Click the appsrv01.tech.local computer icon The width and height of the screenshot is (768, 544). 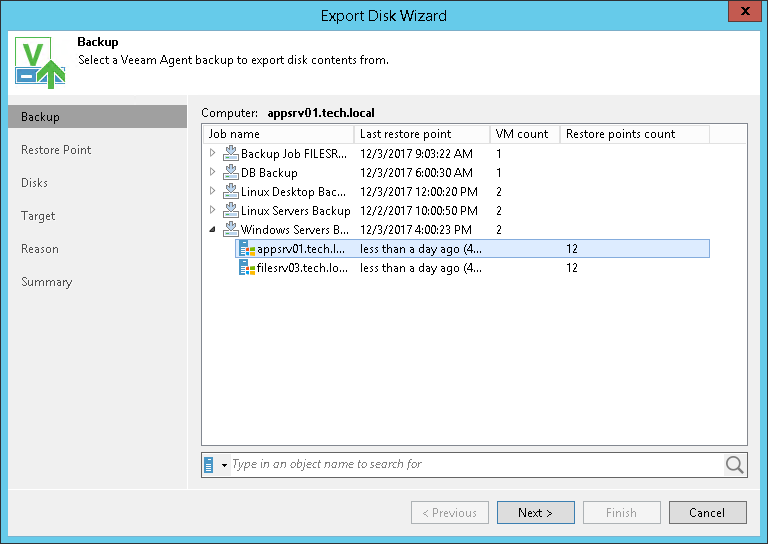tap(247, 249)
